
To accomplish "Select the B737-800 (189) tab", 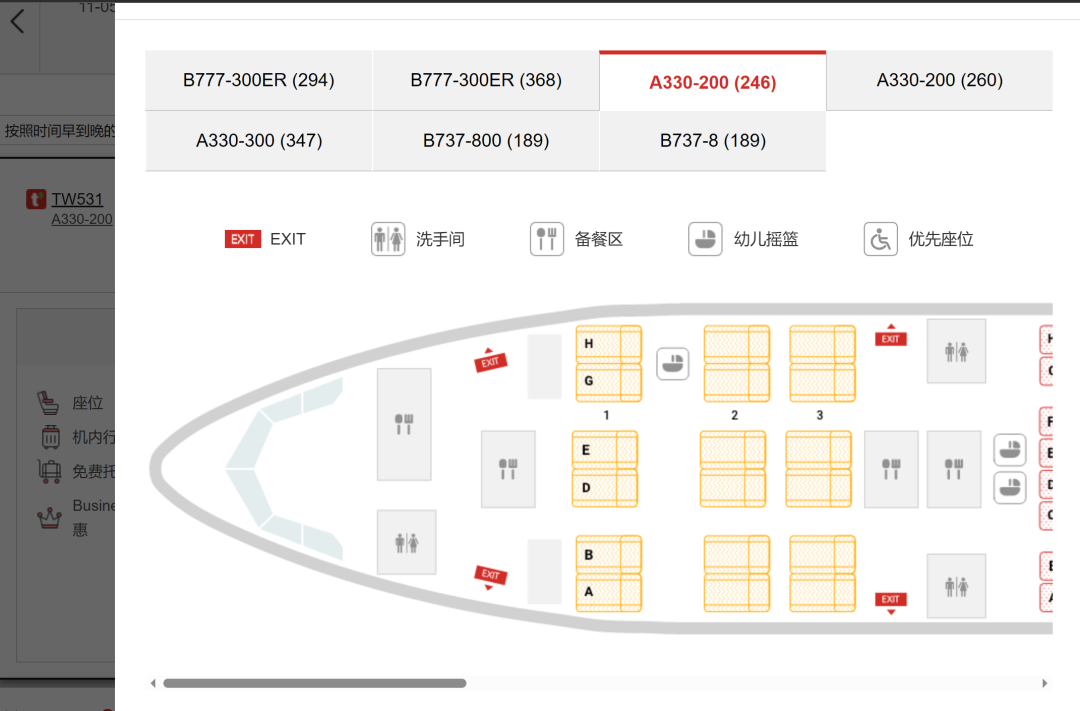I will point(486,141).
